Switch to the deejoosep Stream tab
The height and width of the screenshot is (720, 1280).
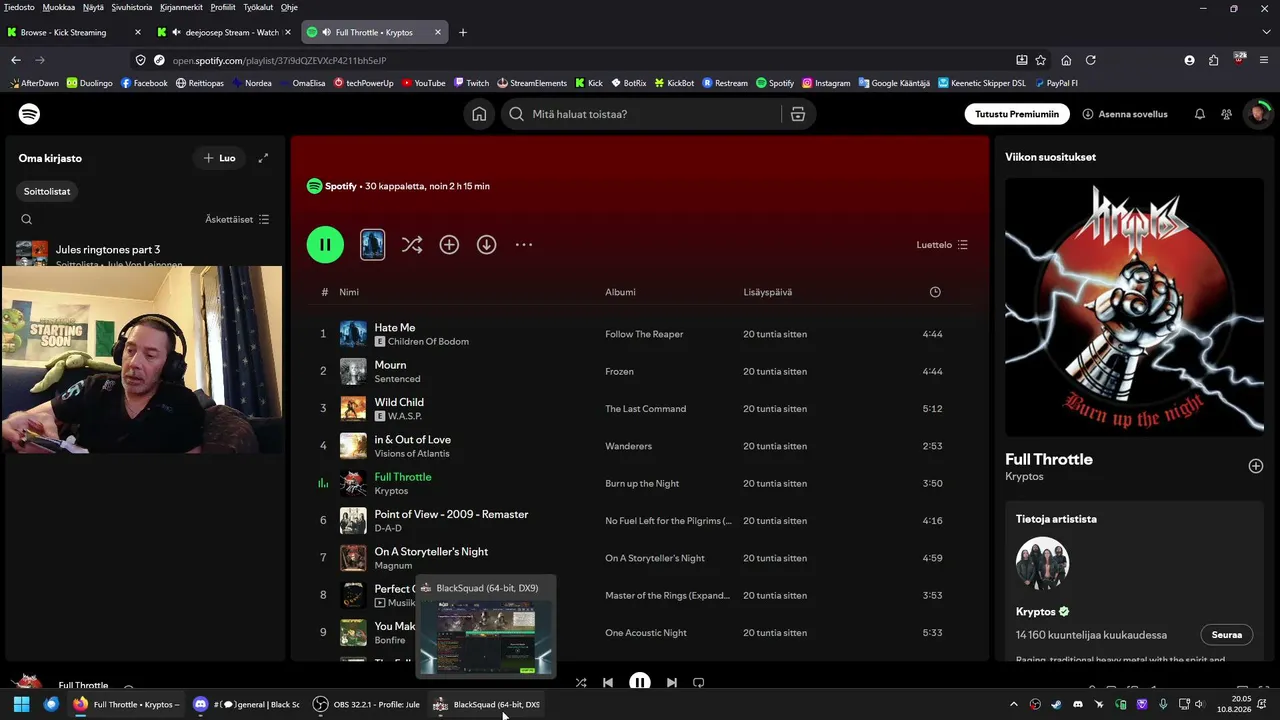pos(225,32)
